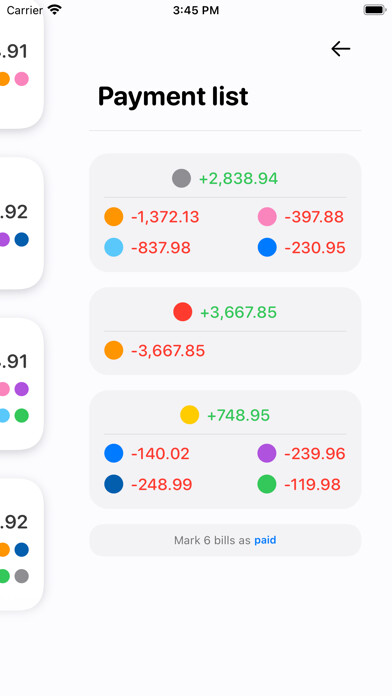Select orange dot beside -1,372.13
The height and width of the screenshot is (696, 392).
tap(114, 217)
